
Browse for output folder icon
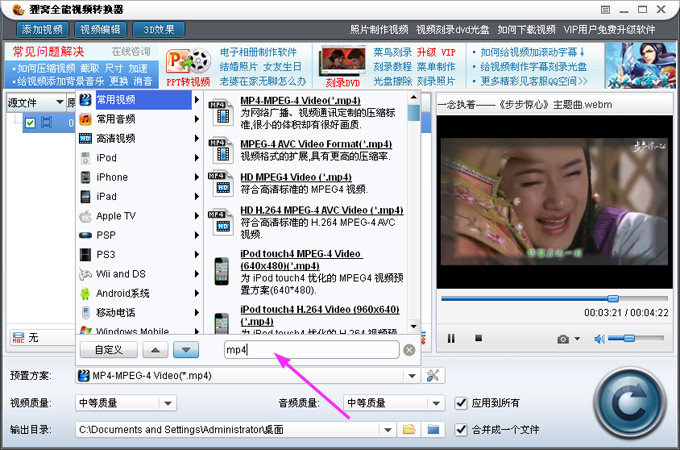tap(409, 430)
